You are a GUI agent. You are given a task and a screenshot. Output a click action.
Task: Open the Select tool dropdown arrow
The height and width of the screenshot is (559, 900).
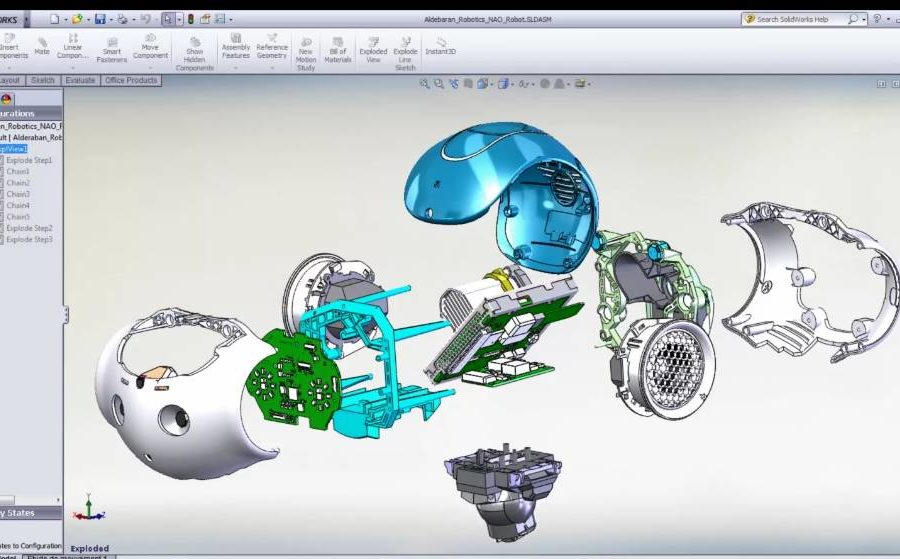[x=179, y=20]
